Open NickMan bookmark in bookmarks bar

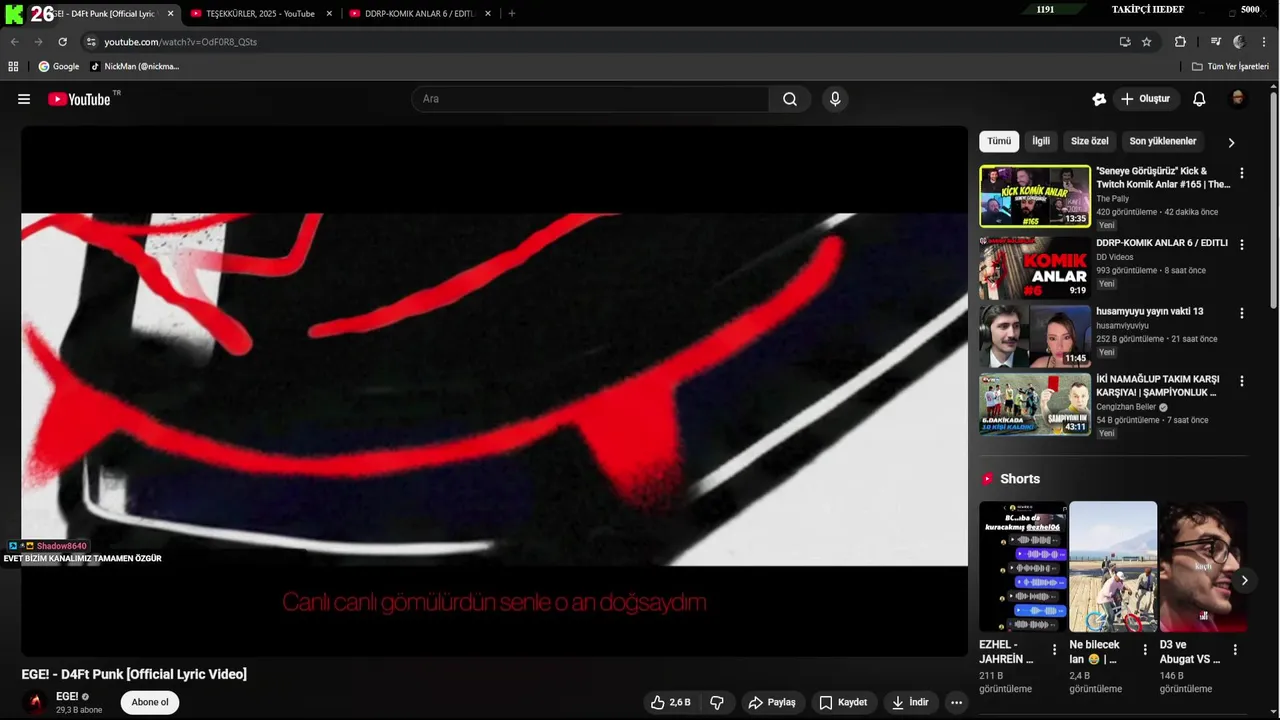click(x=135, y=66)
